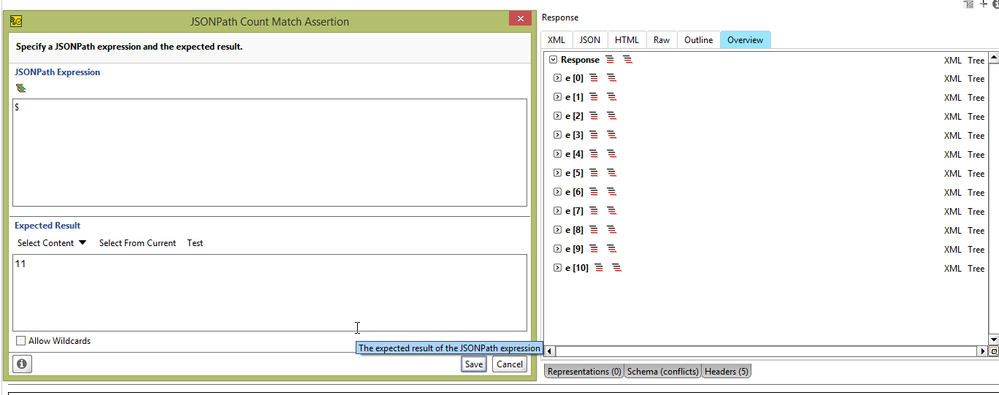Switch to the JSON response tab
Screen dimensions: 999x395
coord(590,40)
